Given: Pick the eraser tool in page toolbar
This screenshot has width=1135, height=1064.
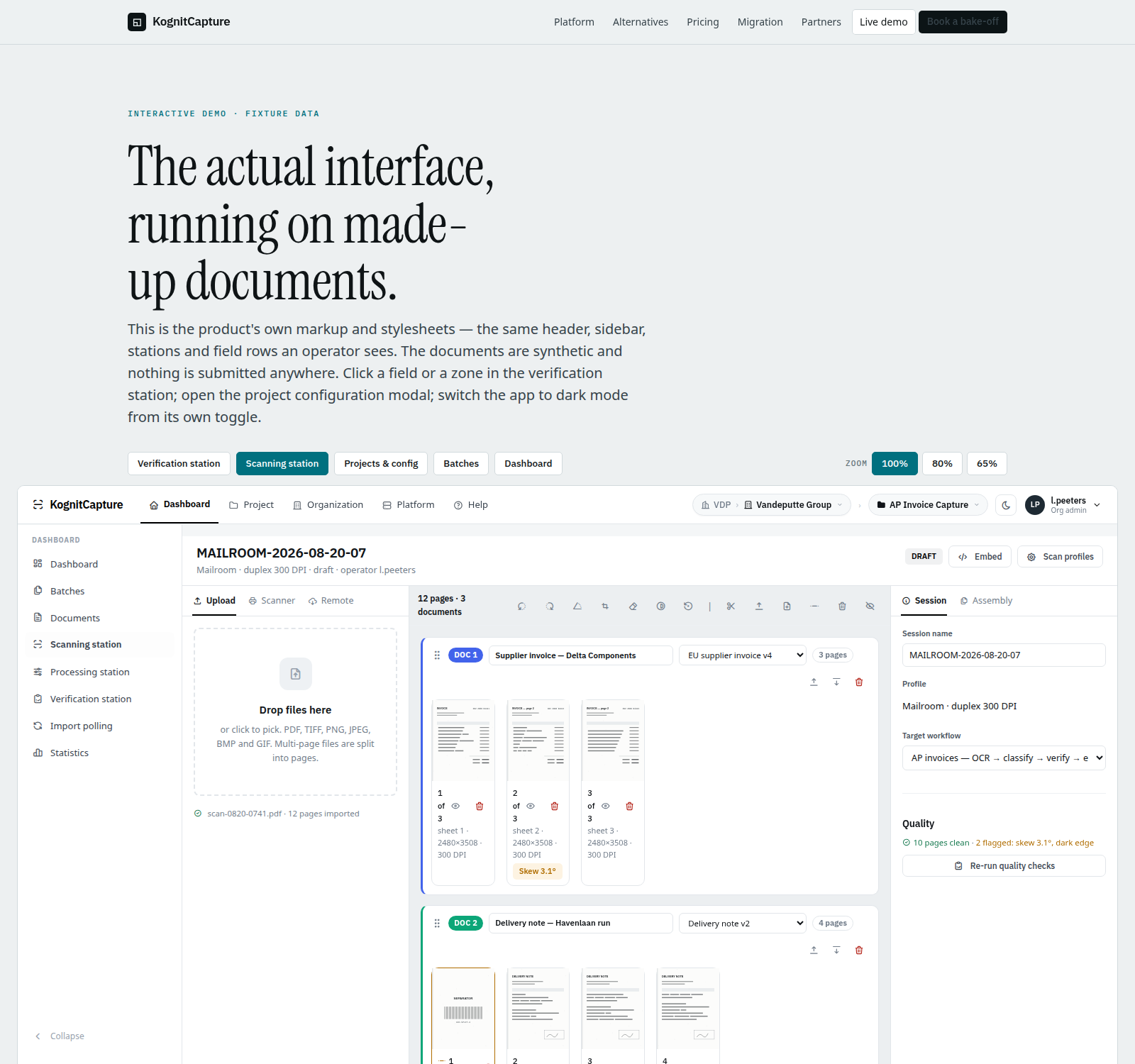Looking at the screenshot, I should coord(633,606).
